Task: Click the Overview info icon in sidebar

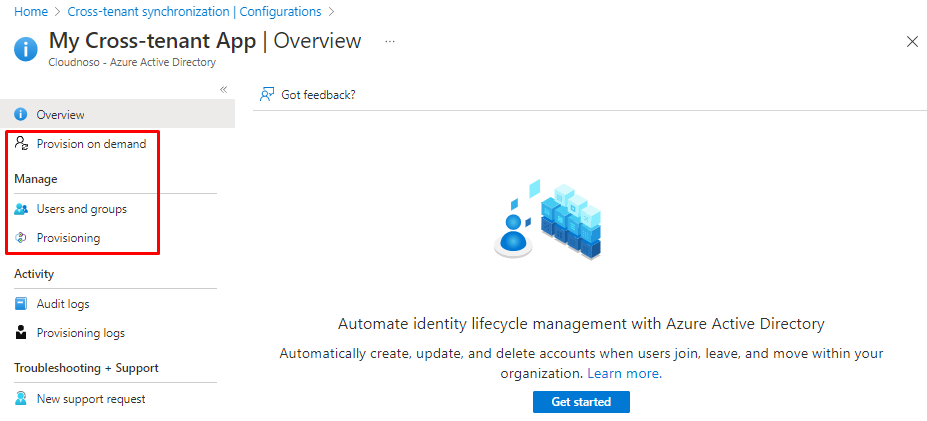Action: tap(21, 115)
